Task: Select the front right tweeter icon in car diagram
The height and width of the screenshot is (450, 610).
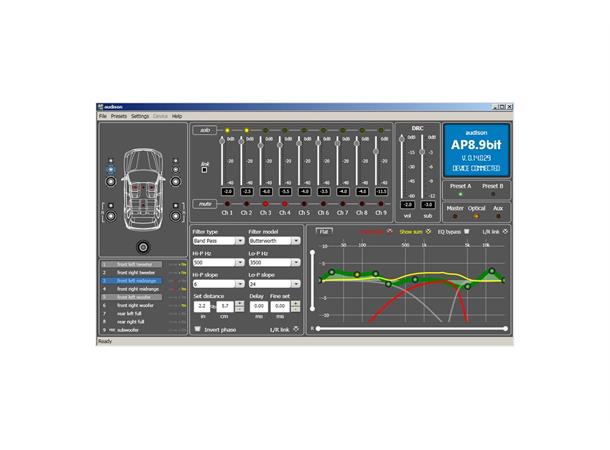Action: (176, 160)
